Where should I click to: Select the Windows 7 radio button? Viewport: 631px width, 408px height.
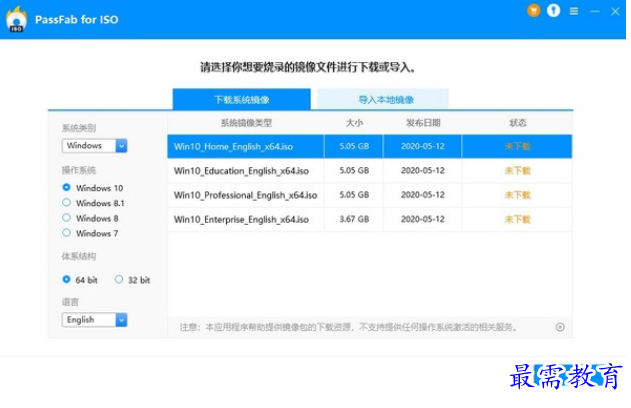tap(66, 233)
